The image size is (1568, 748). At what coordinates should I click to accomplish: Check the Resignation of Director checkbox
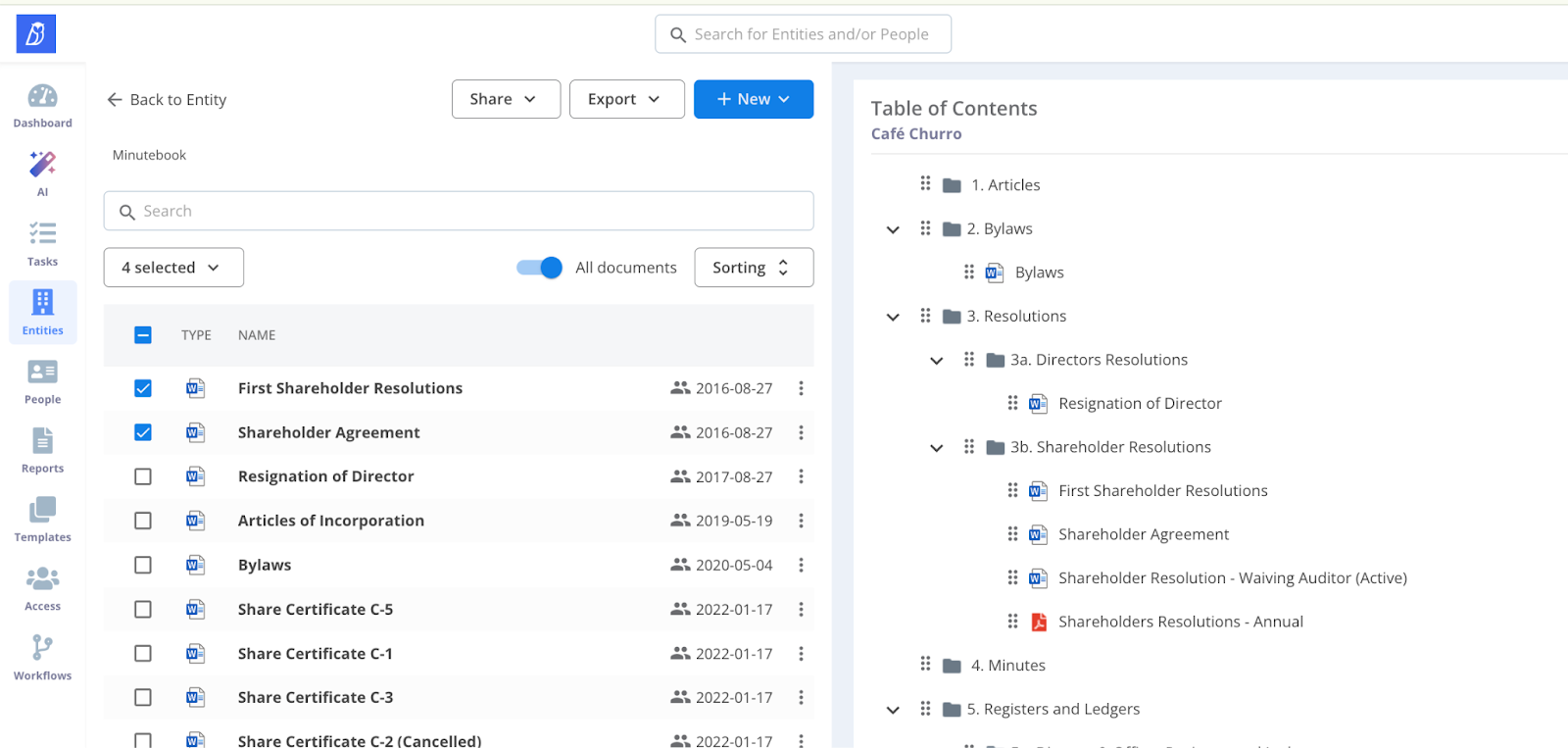(x=143, y=476)
